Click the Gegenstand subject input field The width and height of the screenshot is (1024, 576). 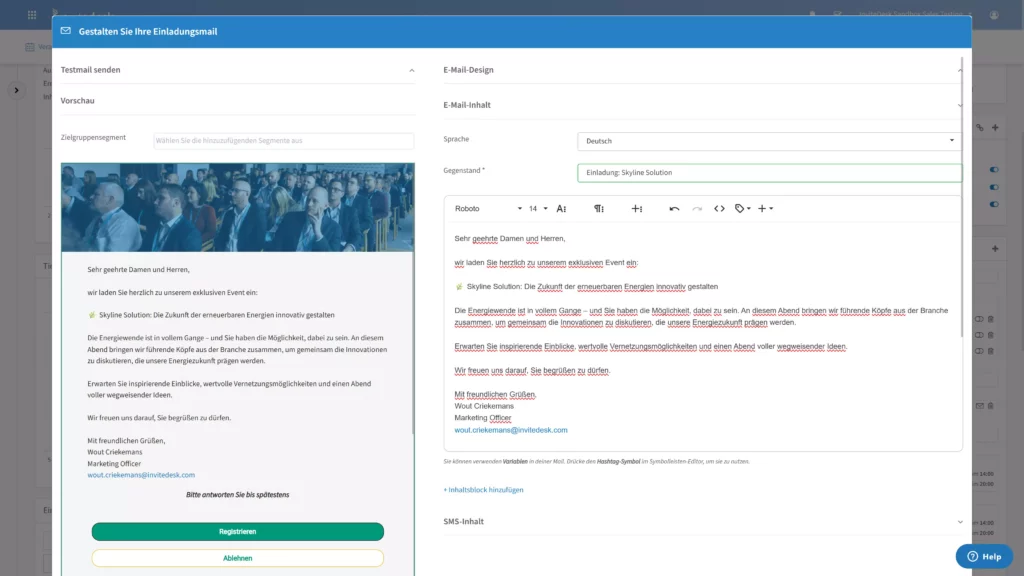(x=769, y=172)
